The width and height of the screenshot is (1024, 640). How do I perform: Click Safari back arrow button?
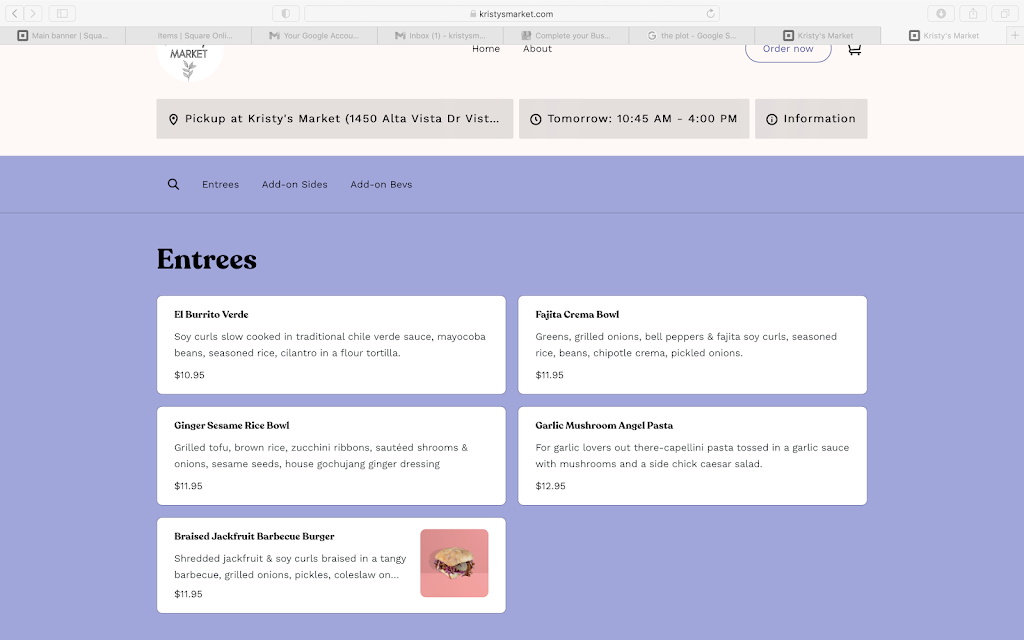click(x=17, y=13)
